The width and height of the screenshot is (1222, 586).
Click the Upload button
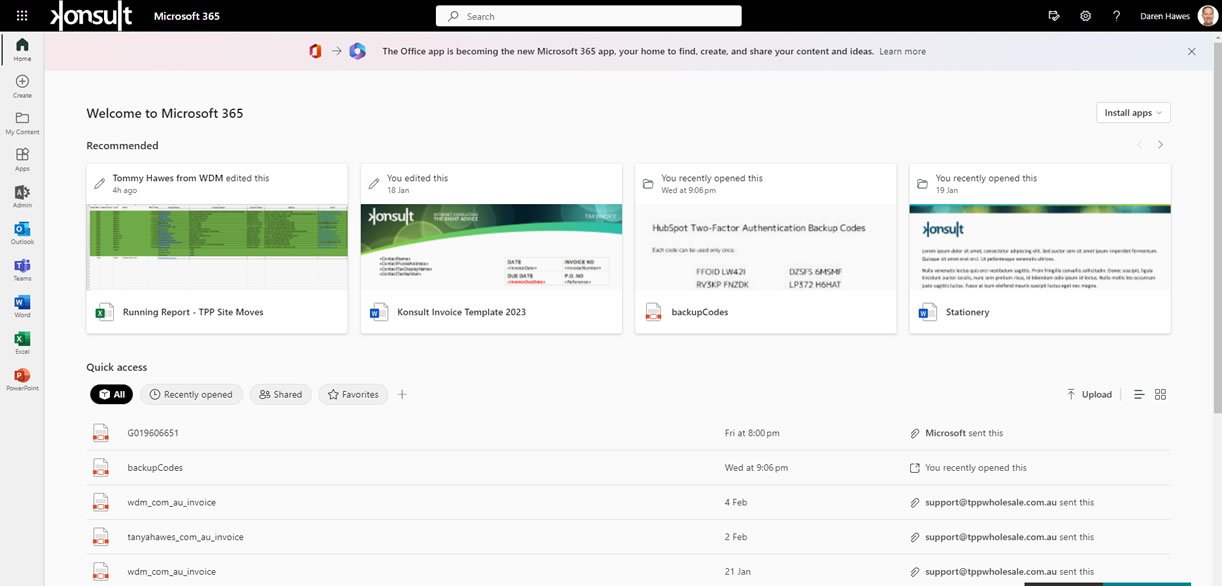[1089, 395]
